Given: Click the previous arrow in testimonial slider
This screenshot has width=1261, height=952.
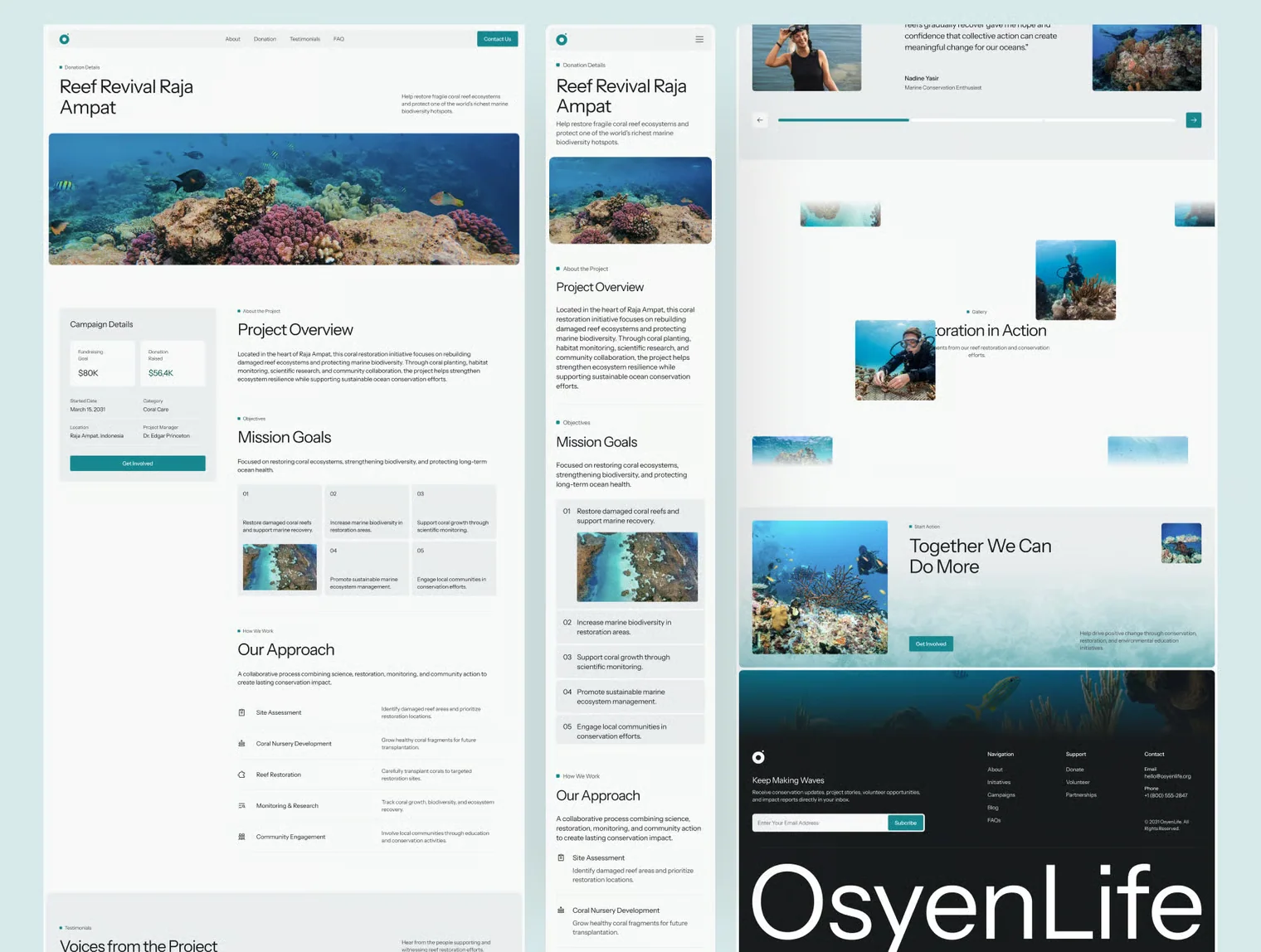Looking at the screenshot, I should click(x=760, y=120).
